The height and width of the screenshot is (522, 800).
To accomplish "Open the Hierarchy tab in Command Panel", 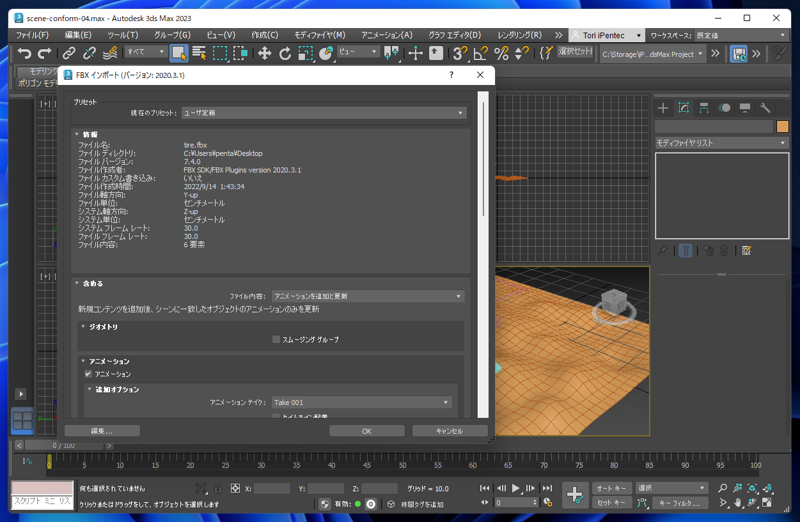I will click(704, 108).
